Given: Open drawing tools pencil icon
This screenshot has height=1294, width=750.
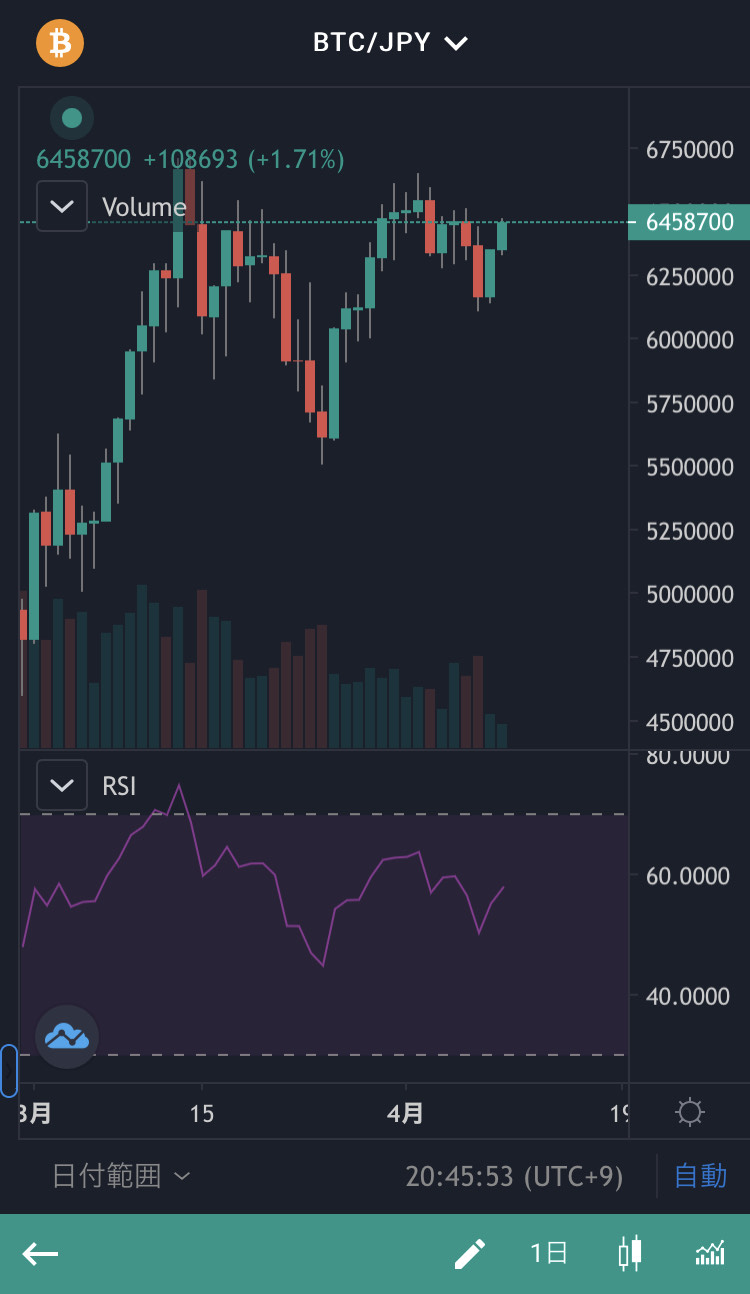Looking at the screenshot, I should pyautogui.click(x=469, y=1254).
